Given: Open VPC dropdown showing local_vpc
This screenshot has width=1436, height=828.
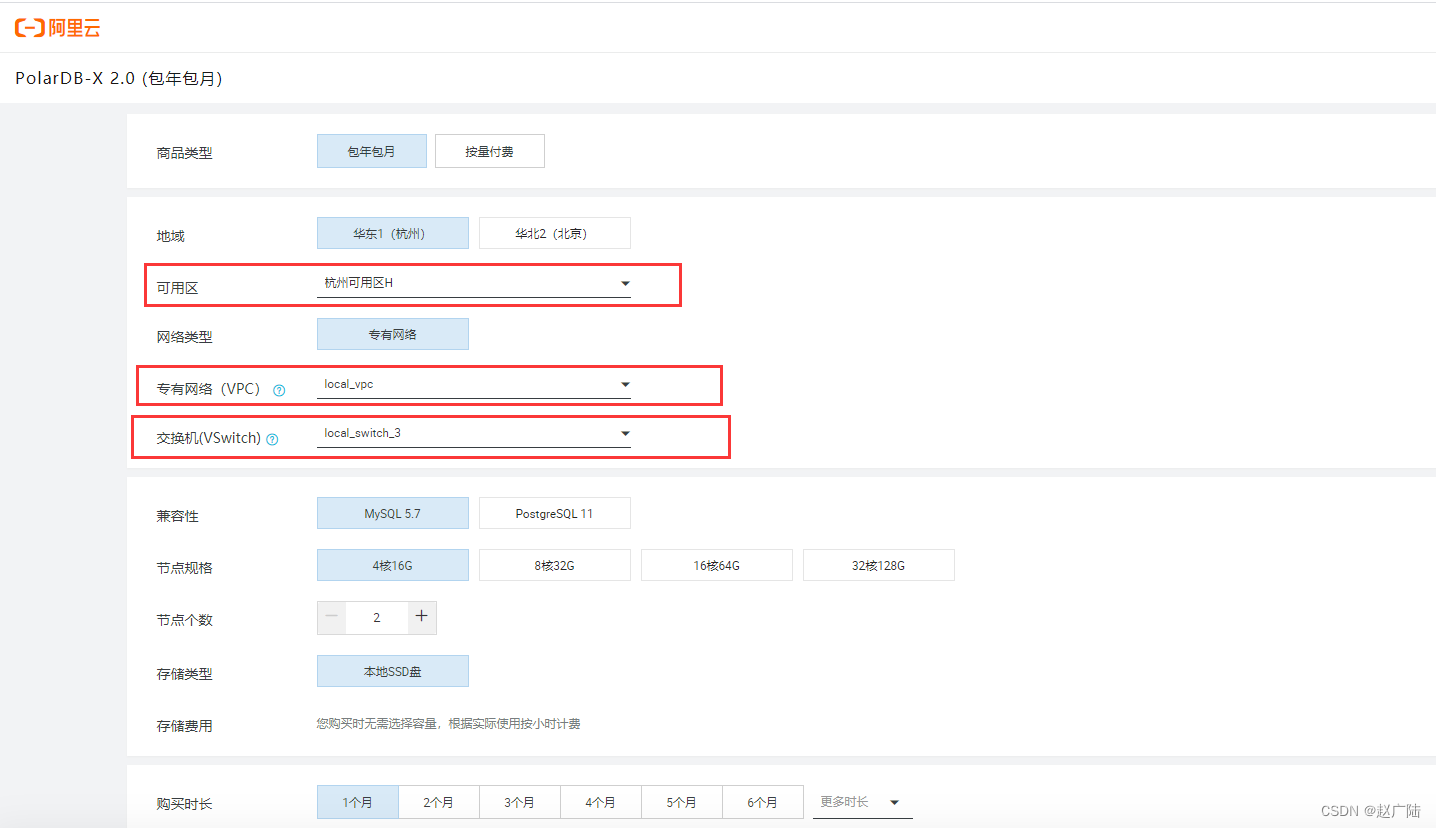Looking at the screenshot, I should click(x=474, y=384).
